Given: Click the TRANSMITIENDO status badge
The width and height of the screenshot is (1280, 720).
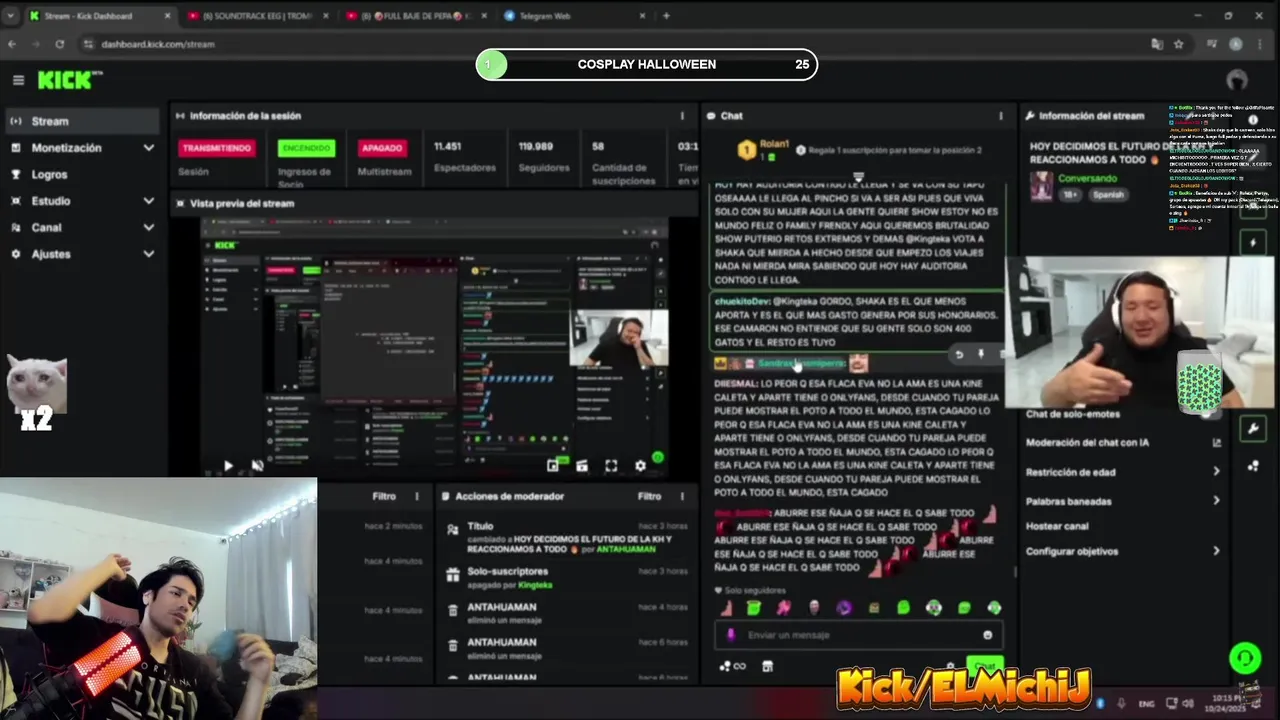Looking at the screenshot, I should coord(217,148).
